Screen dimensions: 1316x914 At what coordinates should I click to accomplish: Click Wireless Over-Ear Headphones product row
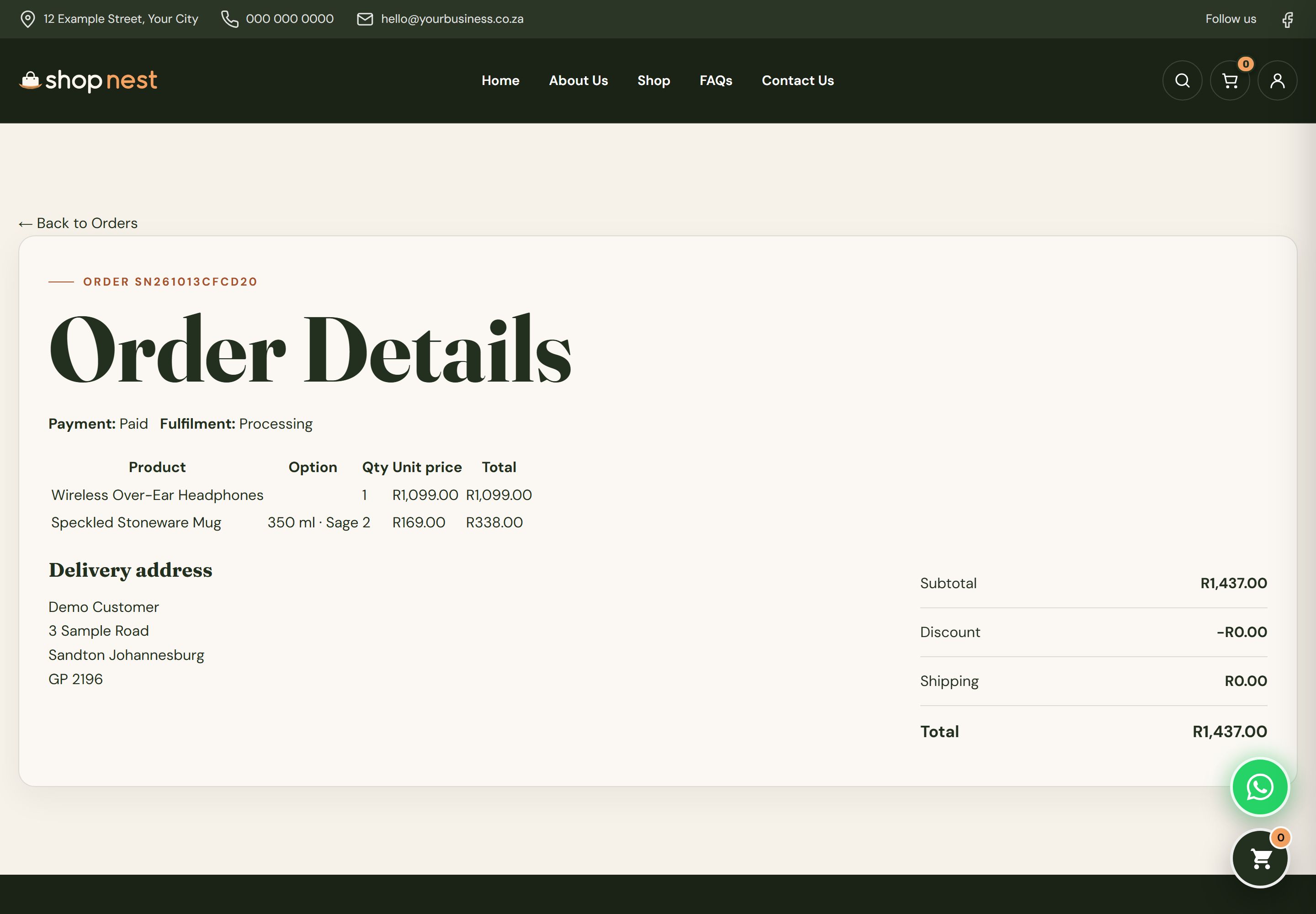[x=292, y=495]
